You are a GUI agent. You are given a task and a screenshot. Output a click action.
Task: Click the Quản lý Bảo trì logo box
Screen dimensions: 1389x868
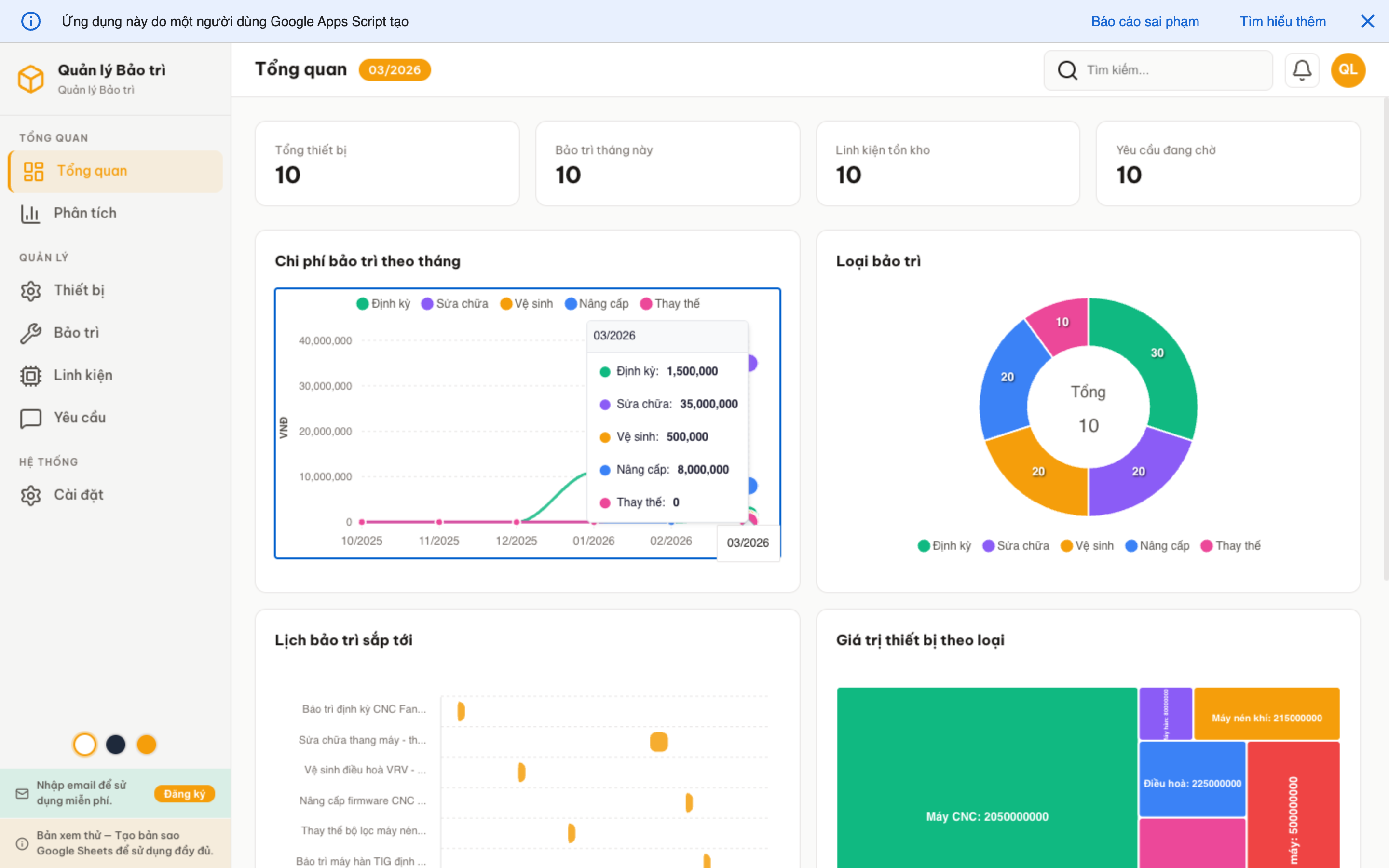[31, 79]
